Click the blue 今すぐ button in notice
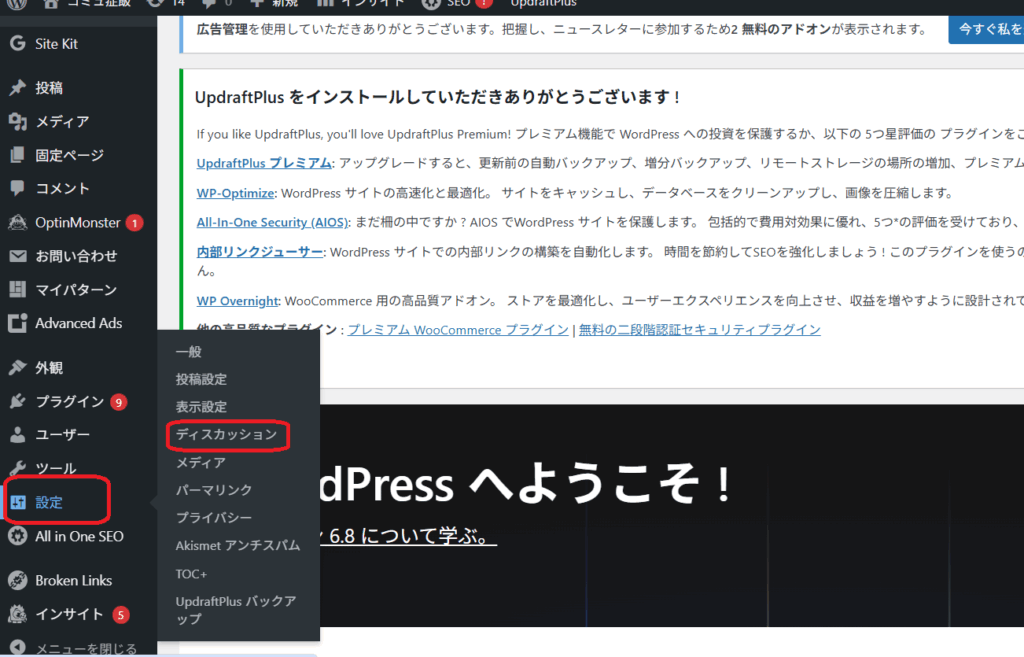The image size is (1024, 657). [x=986, y=29]
